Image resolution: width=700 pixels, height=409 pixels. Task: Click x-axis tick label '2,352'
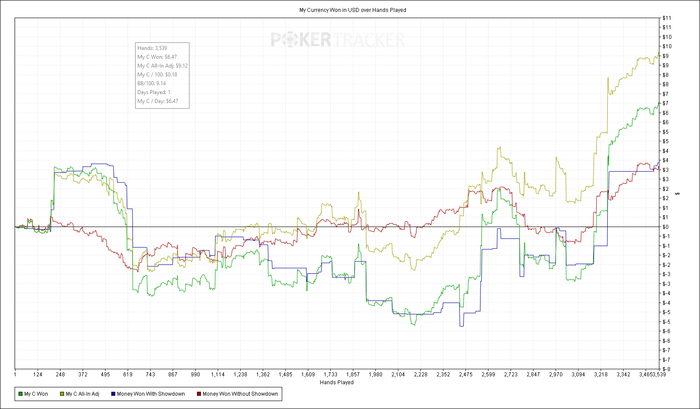[443, 375]
